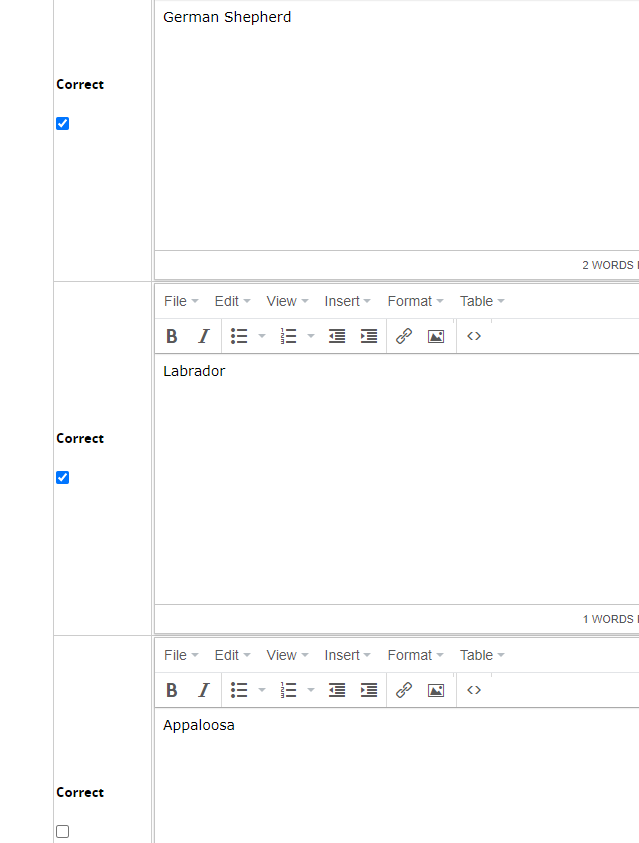Screen dimensions: 639x843
Task: Apply bullet list in the Appaloosa editor
Action: click(239, 690)
